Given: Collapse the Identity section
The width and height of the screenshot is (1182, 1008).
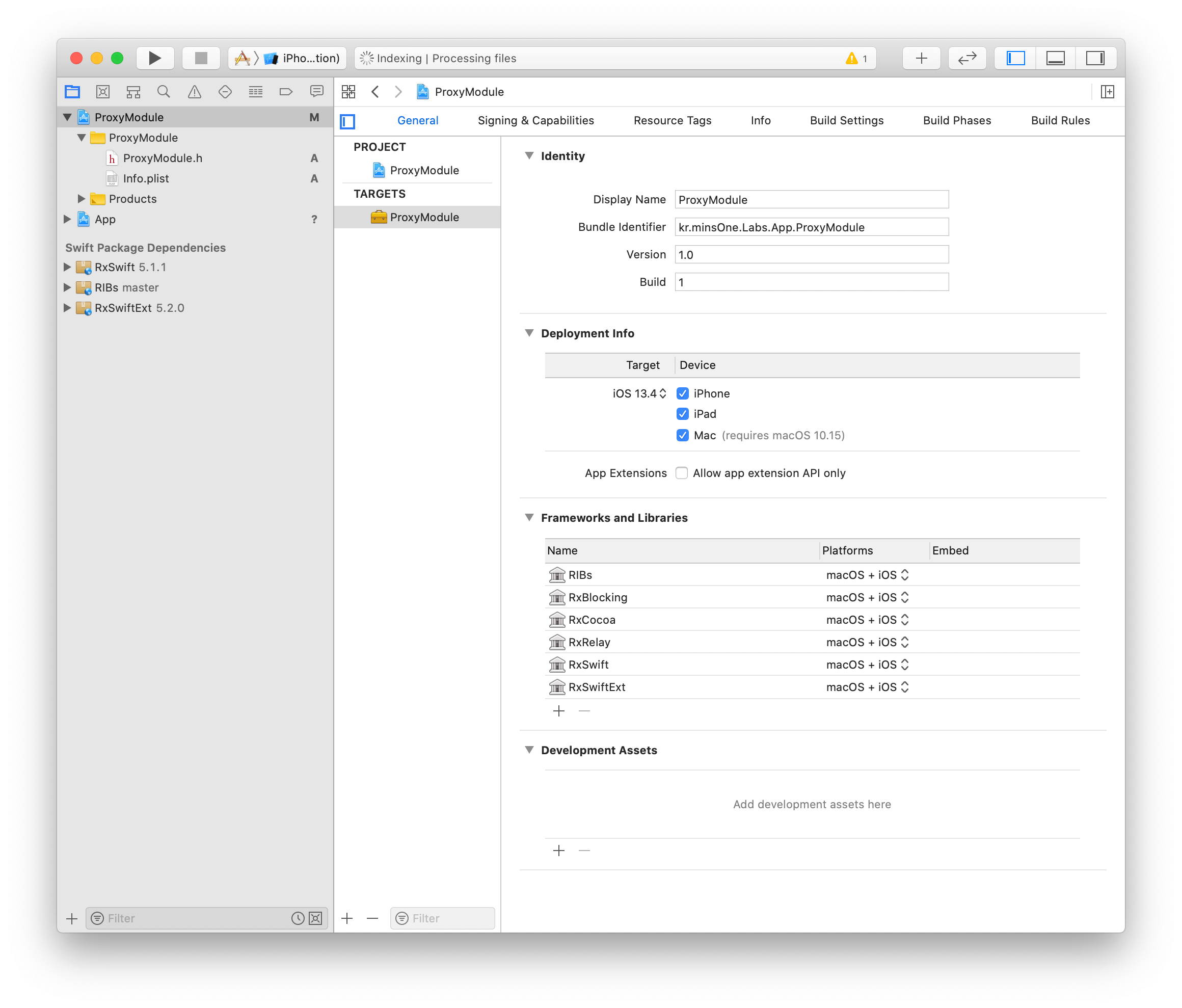Looking at the screenshot, I should coord(529,156).
